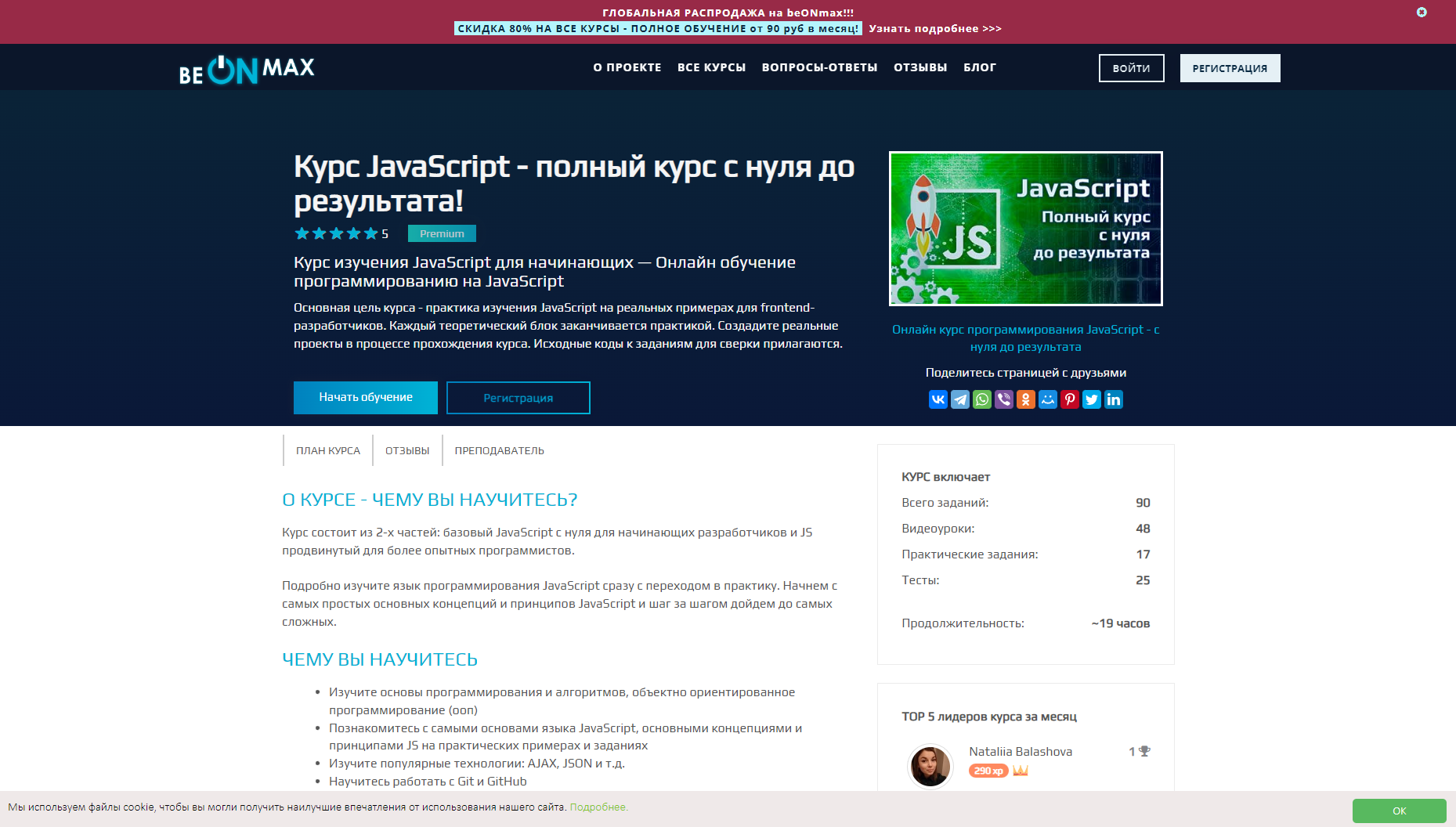Share the page on Twitter

pyautogui.click(x=1091, y=399)
